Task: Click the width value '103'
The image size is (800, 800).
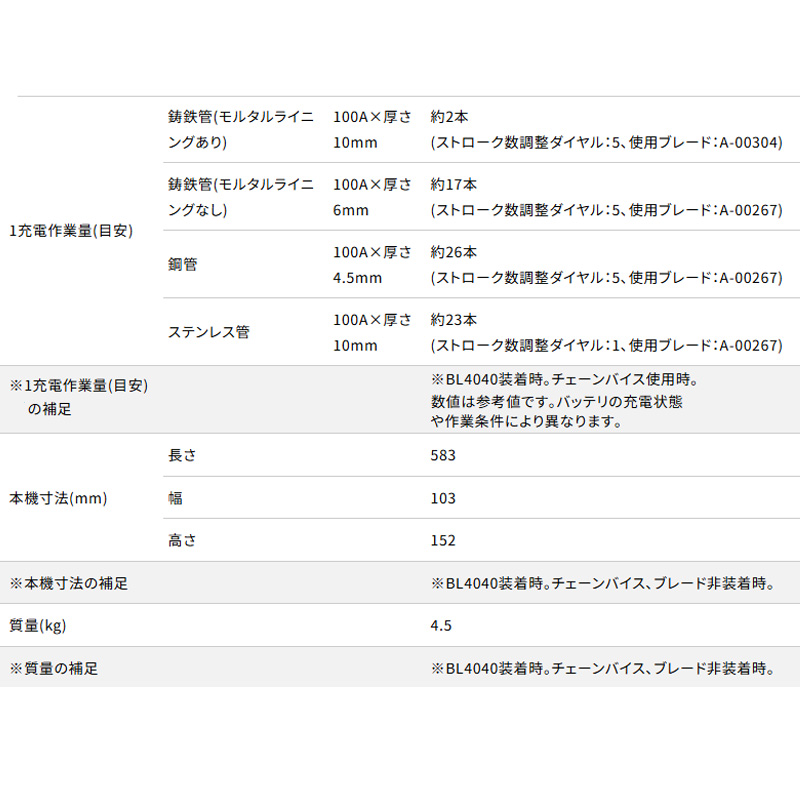Action: click(x=443, y=498)
